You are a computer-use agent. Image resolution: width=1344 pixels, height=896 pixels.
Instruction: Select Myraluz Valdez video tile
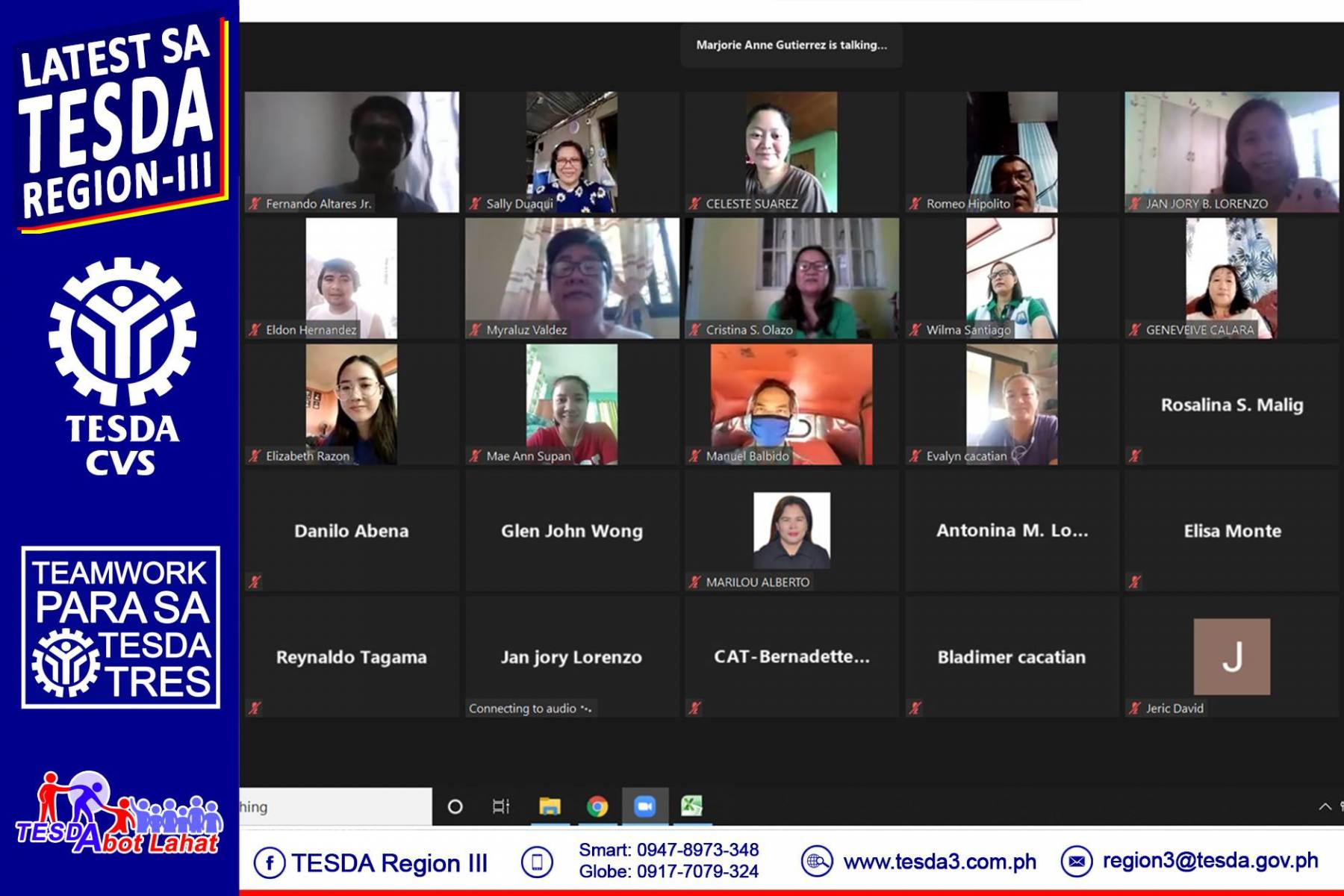(x=572, y=279)
